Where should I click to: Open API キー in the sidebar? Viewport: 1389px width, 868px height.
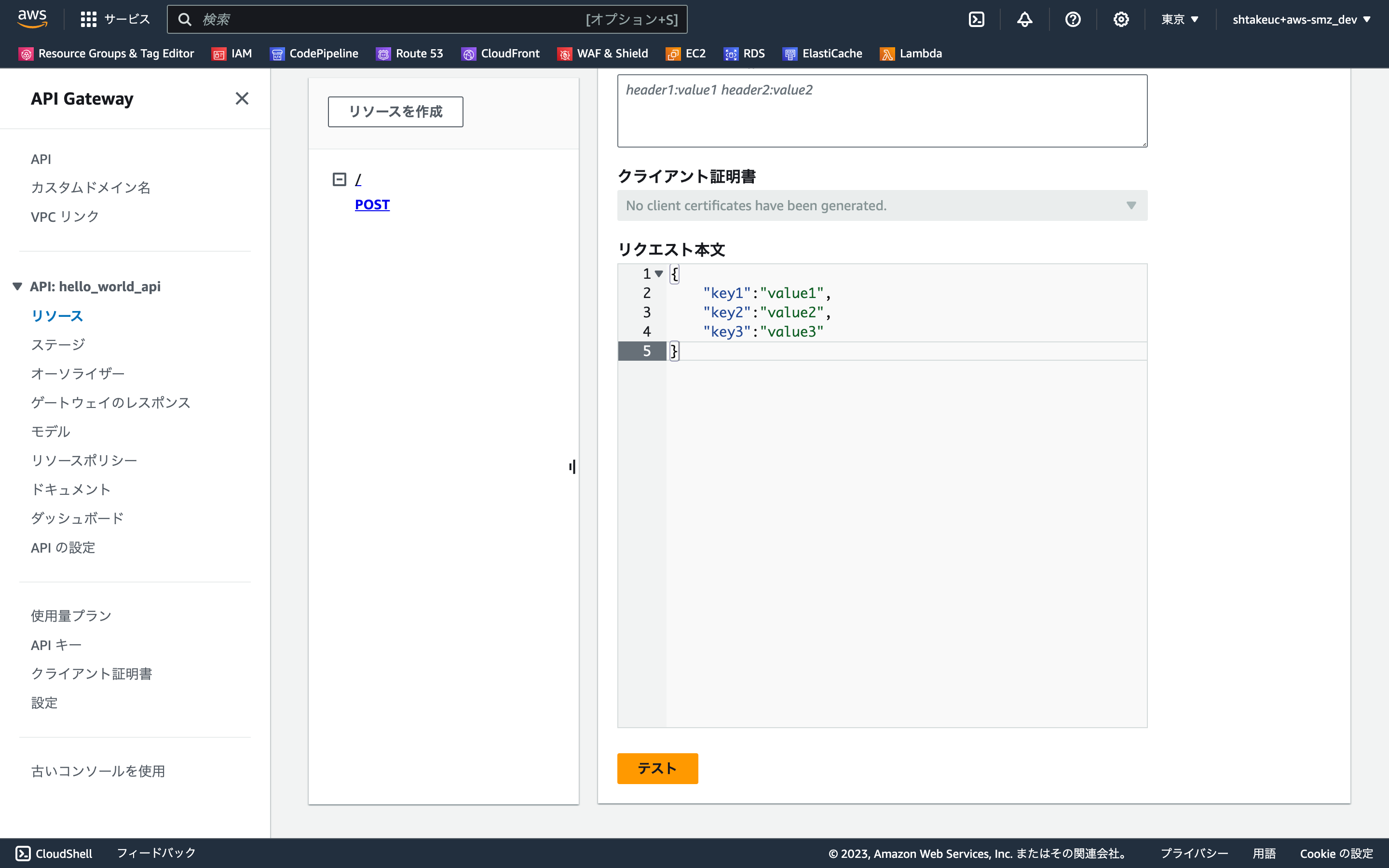click(x=56, y=645)
